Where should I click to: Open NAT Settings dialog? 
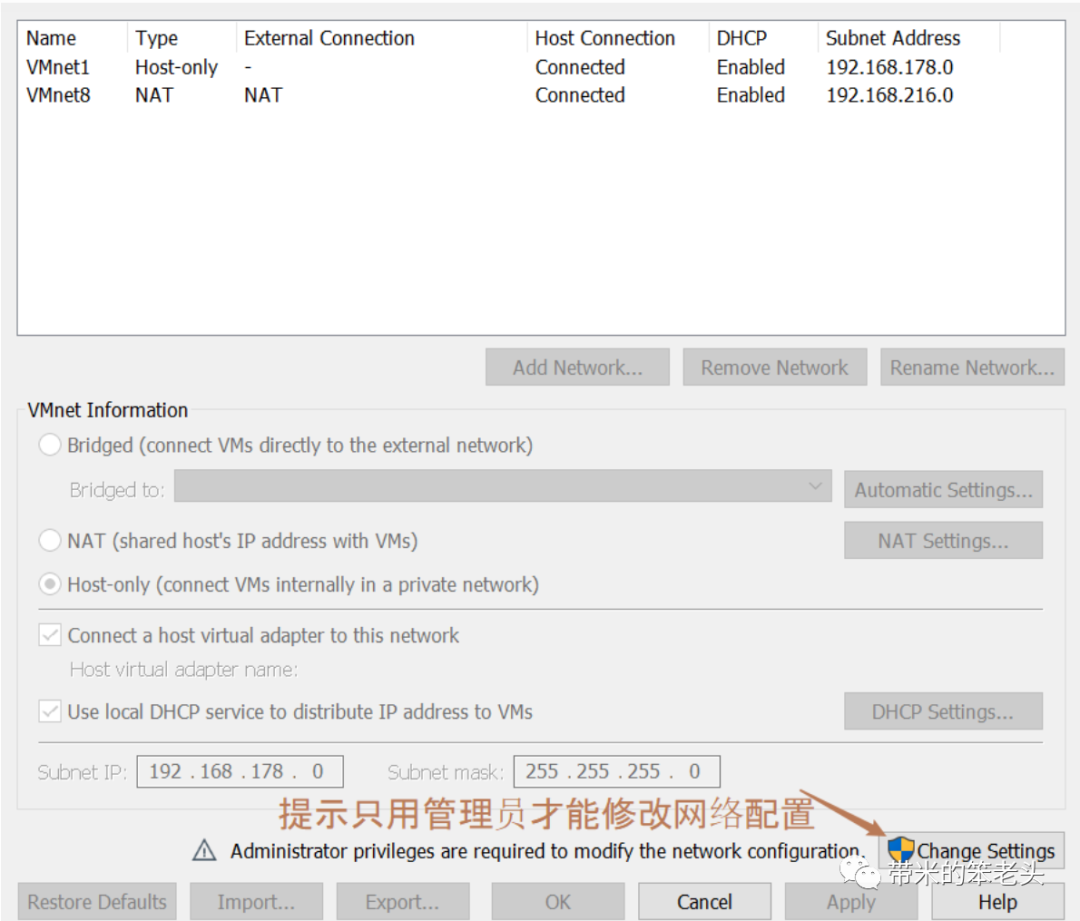943,541
